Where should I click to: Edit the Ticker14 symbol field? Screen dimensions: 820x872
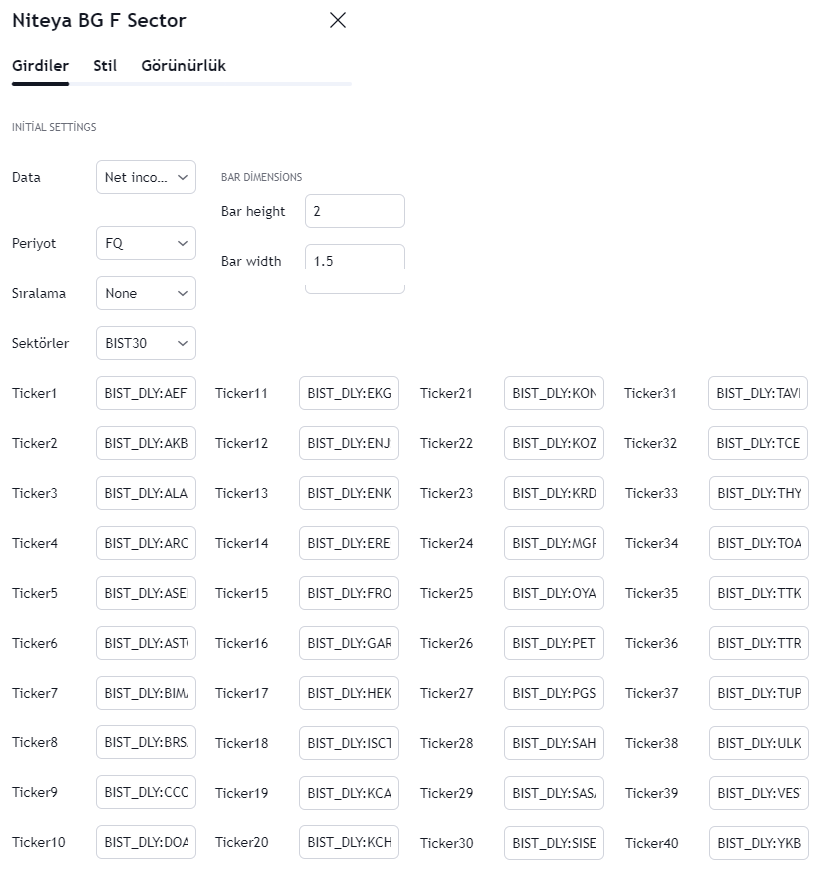349,543
